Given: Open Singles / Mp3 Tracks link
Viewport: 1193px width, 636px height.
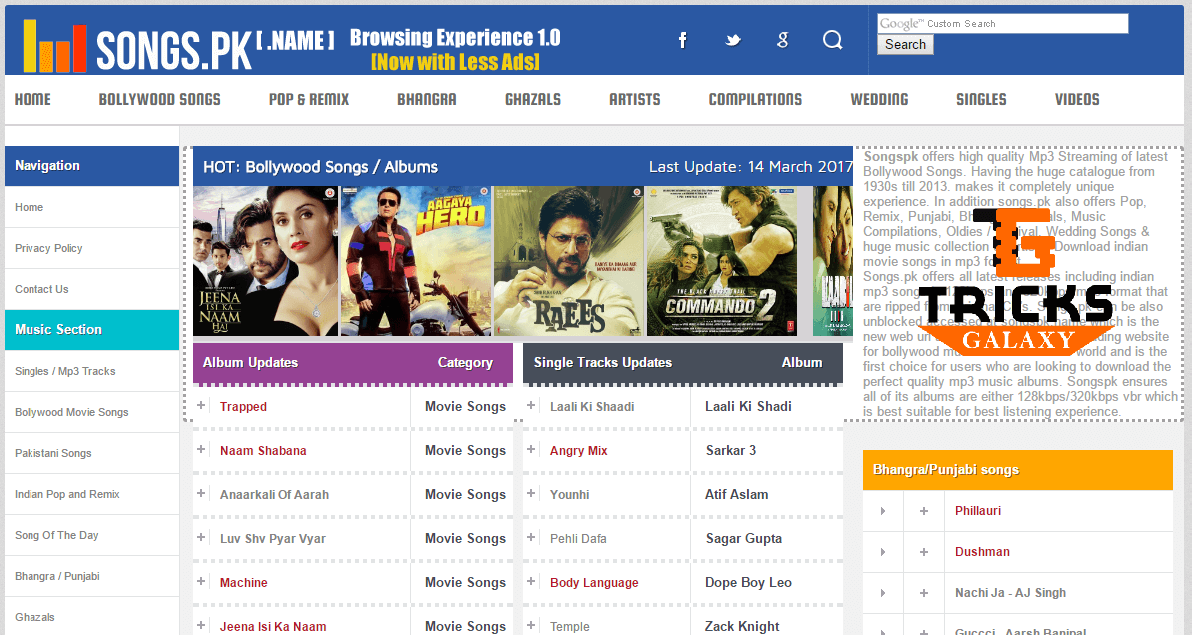Looking at the screenshot, I should [65, 371].
